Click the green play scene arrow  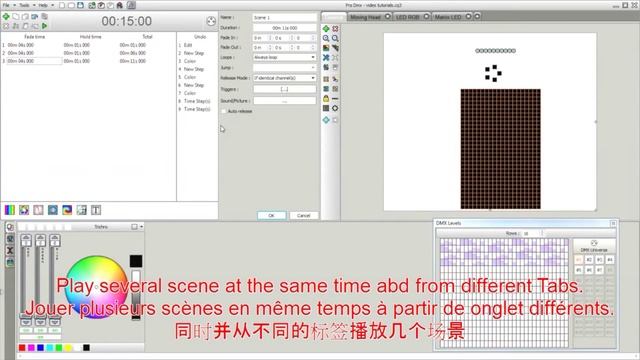(x=44, y=26)
